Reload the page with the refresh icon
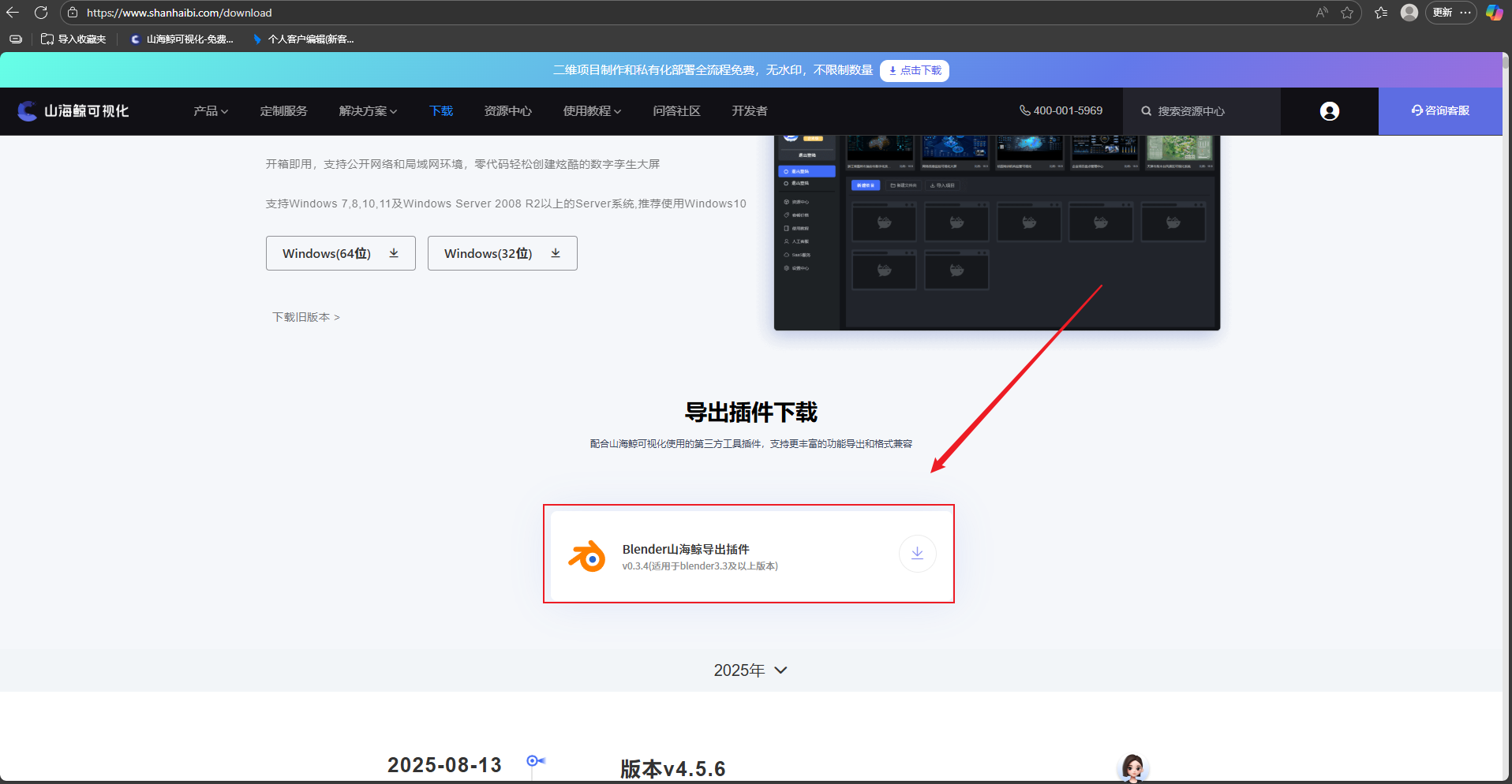The width and height of the screenshot is (1512, 784). click(x=41, y=13)
